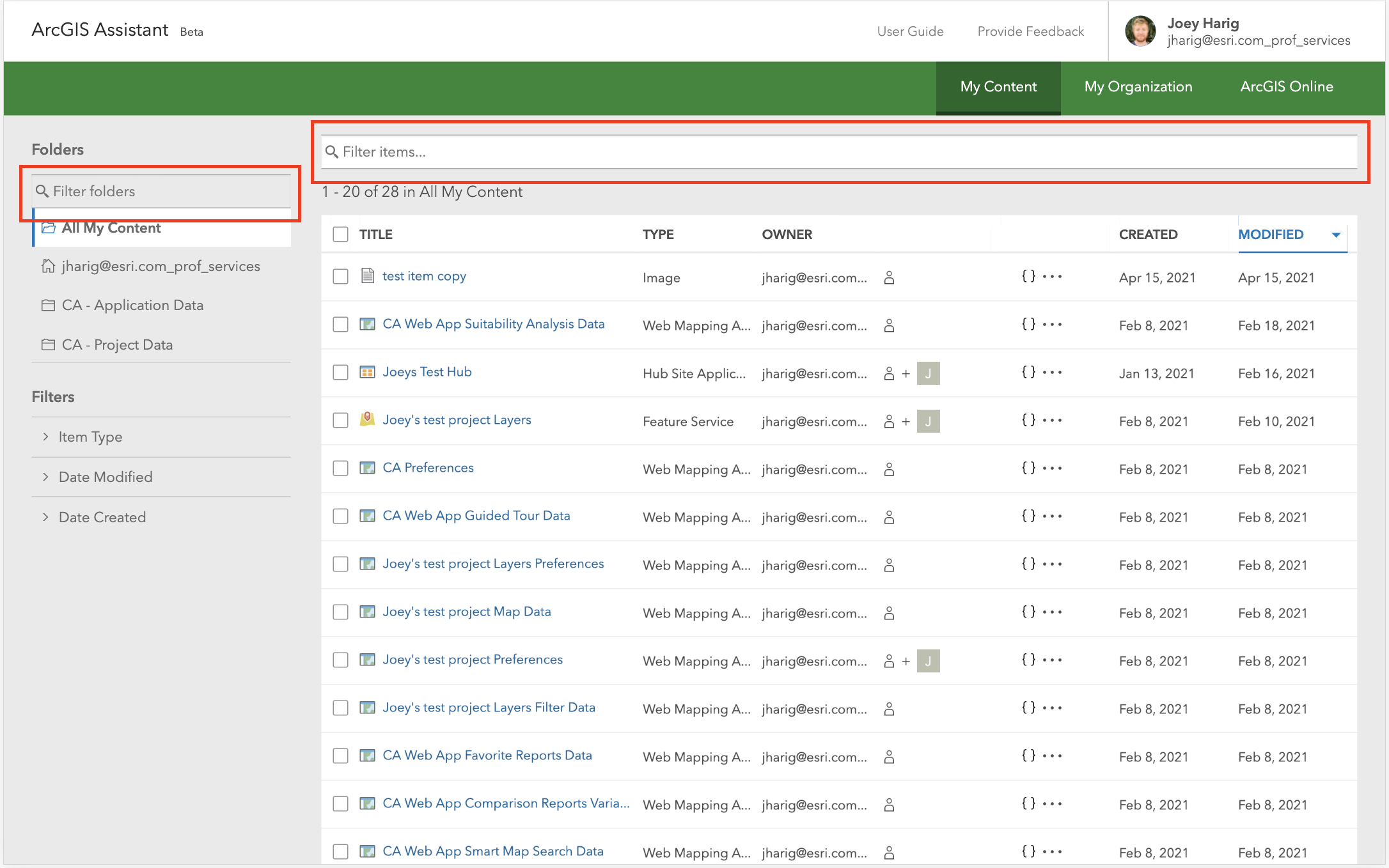This screenshot has width=1389, height=868.
Task: Open the jharig@esri.com_prof_services home folder
Action: coord(161,267)
